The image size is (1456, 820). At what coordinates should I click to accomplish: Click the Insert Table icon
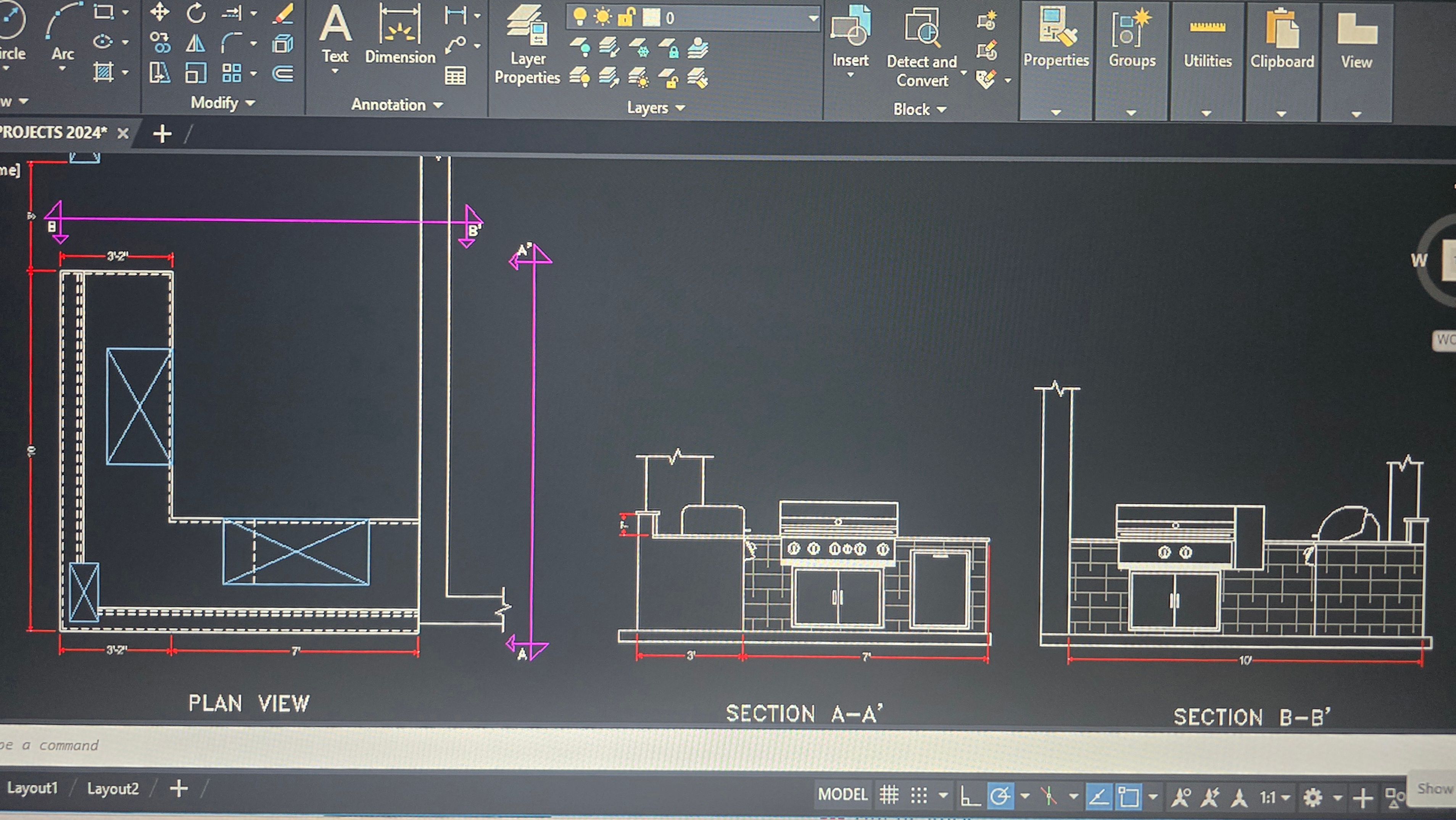[x=455, y=76]
